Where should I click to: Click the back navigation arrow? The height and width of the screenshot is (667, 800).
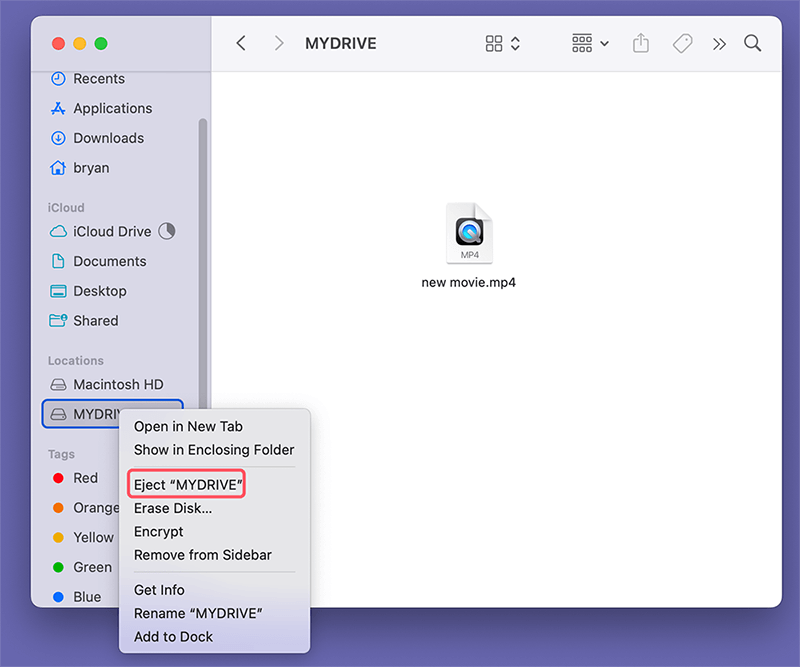tap(241, 44)
